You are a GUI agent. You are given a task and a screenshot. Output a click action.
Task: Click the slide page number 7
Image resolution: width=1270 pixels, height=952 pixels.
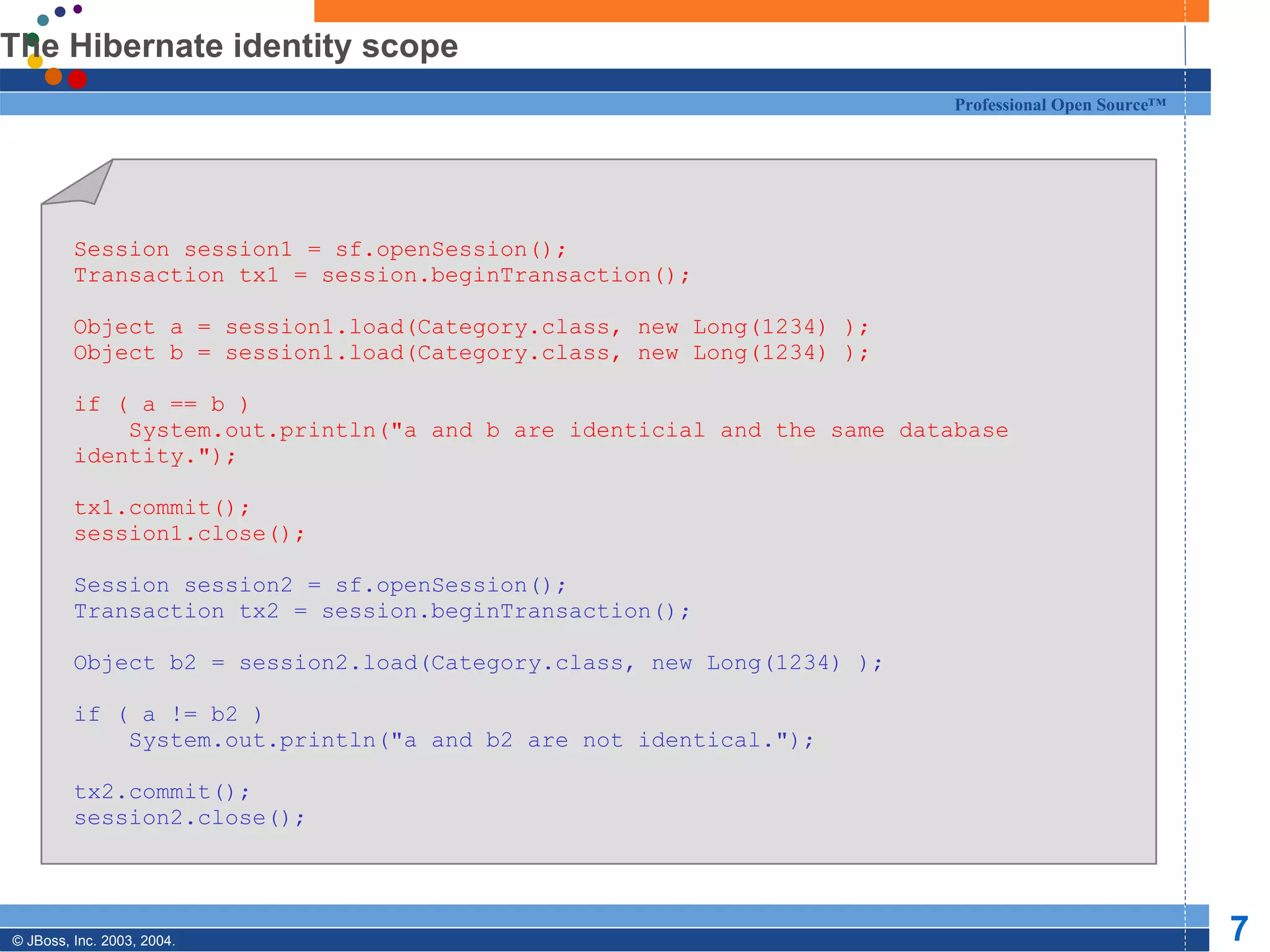pyautogui.click(x=1239, y=928)
